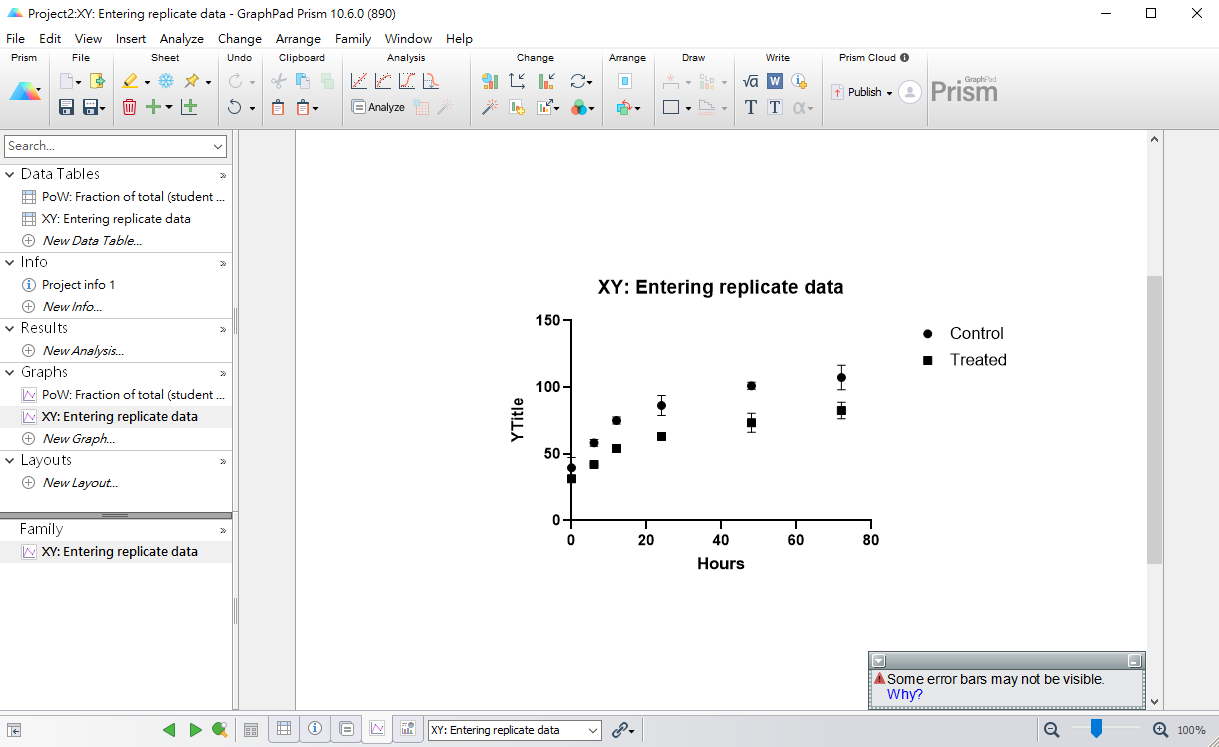
Task: Click New Graph... in Graphs section
Action: (78, 438)
